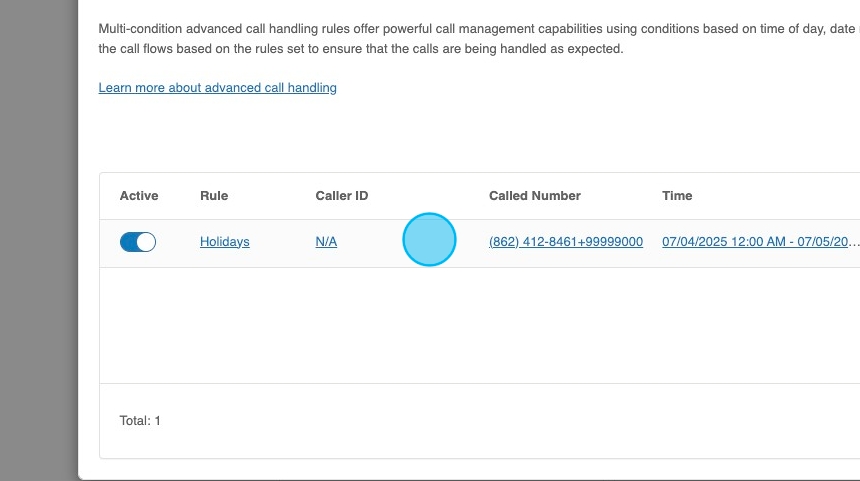Screen dimensions: 860x481
Task: Toggle the Active switch for Holidays rule
Action: coord(138,242)
